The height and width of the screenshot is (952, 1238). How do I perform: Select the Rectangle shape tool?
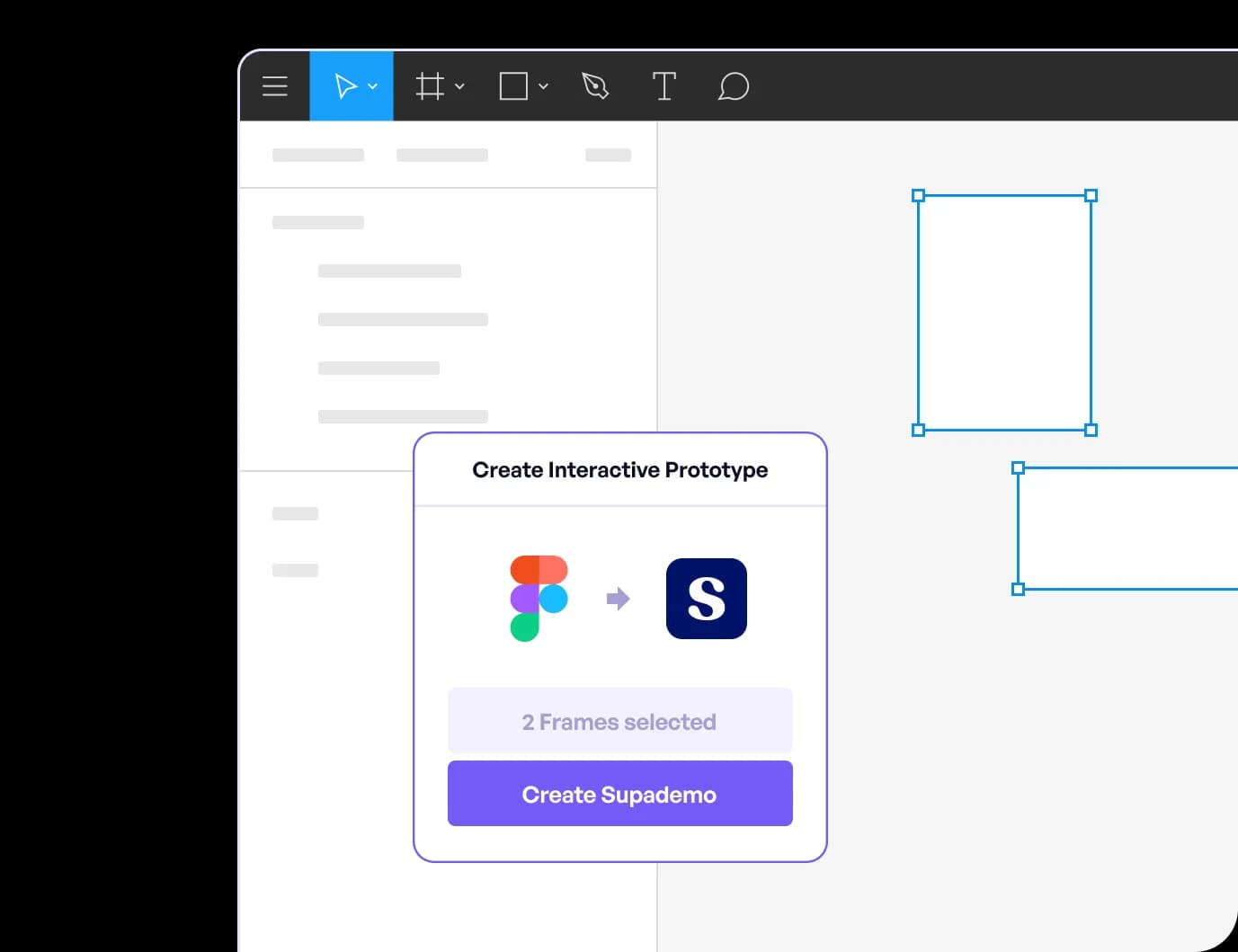512,85
